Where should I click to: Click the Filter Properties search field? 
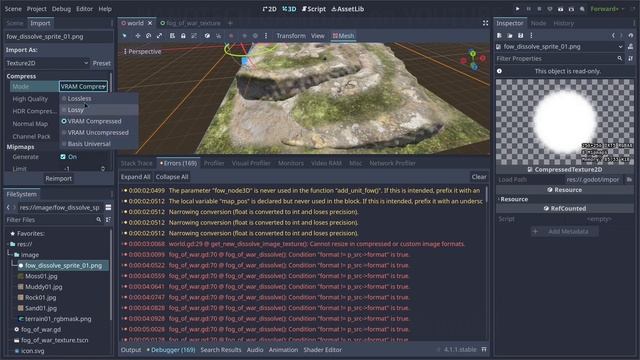pyautogui.click(x=560, y=59)
